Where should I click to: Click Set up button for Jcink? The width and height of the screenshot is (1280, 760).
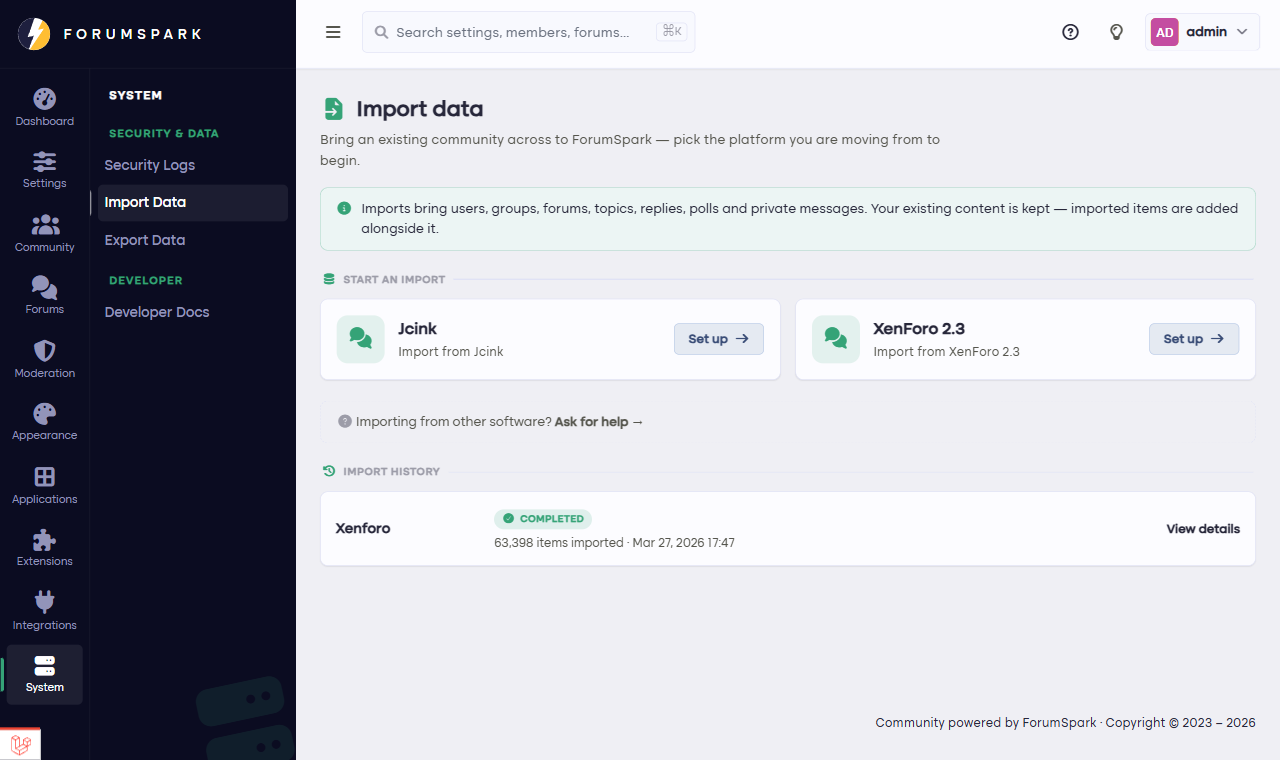click(x=719, y=339)
